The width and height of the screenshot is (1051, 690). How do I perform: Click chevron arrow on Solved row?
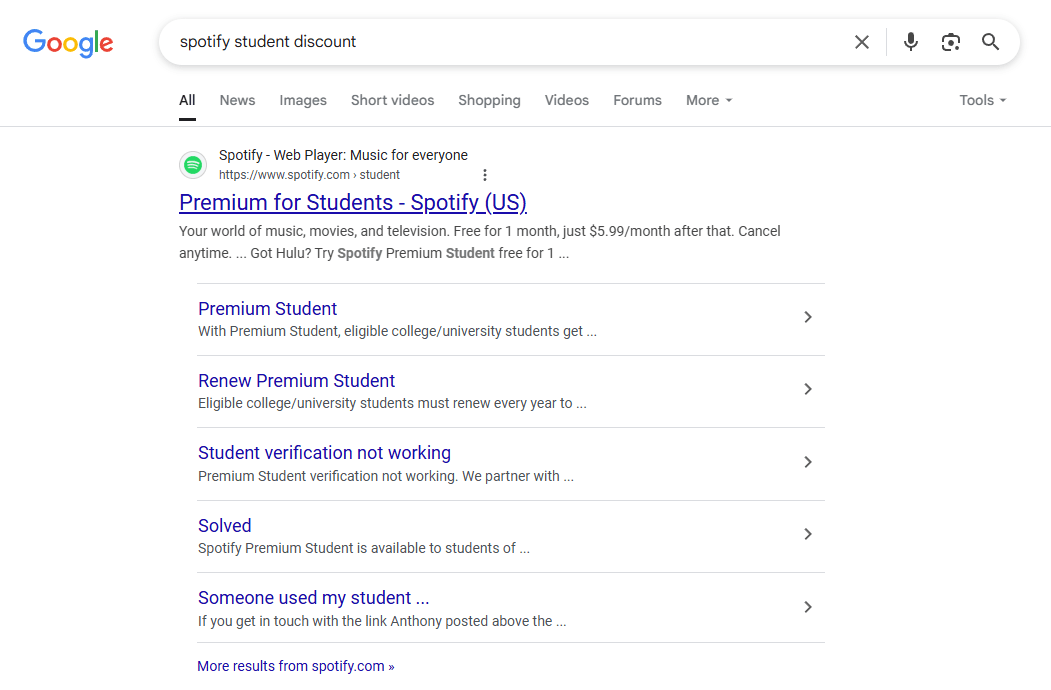[x=808, y=534]
